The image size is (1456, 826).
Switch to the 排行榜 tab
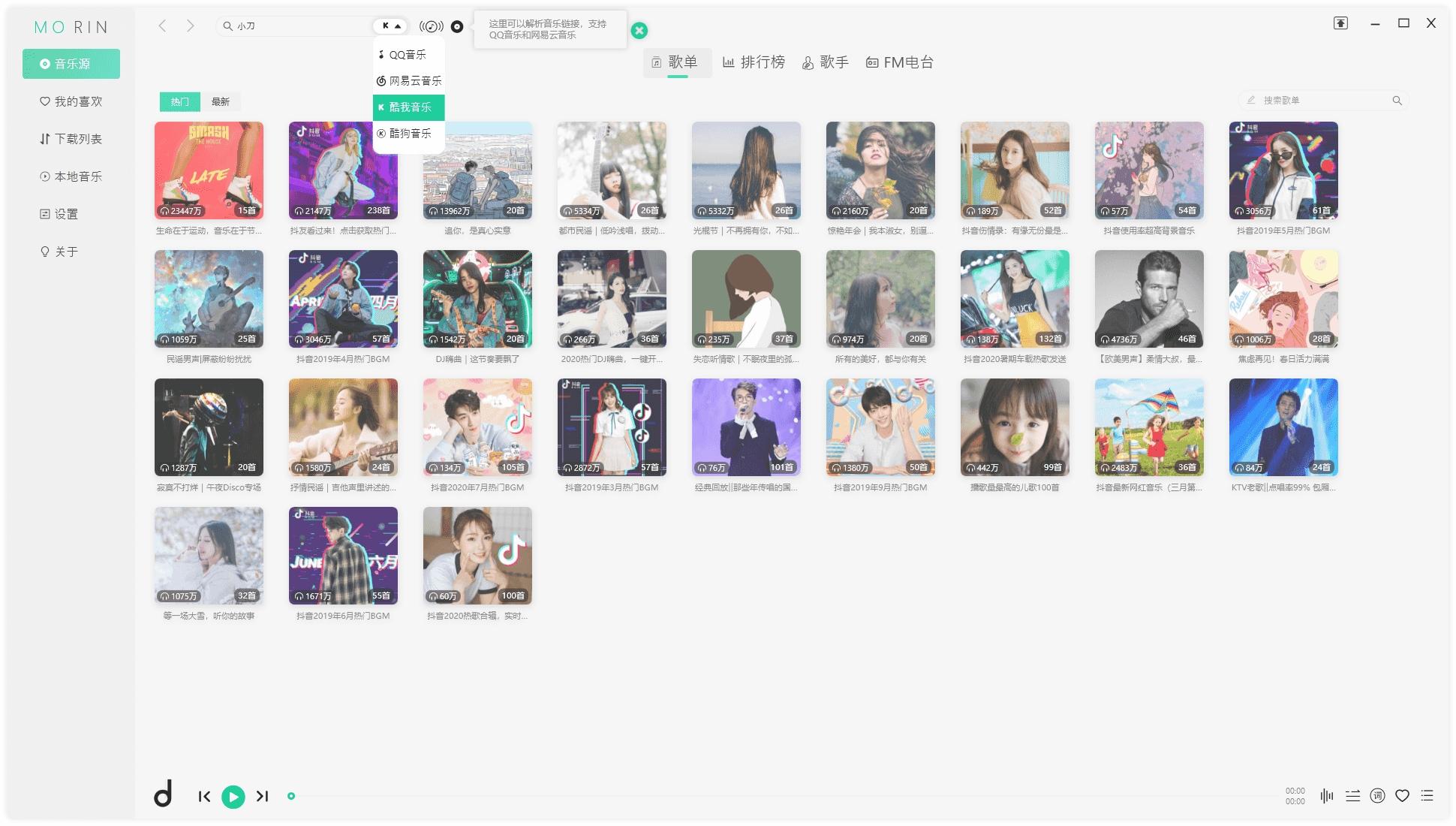click(754, 62)
